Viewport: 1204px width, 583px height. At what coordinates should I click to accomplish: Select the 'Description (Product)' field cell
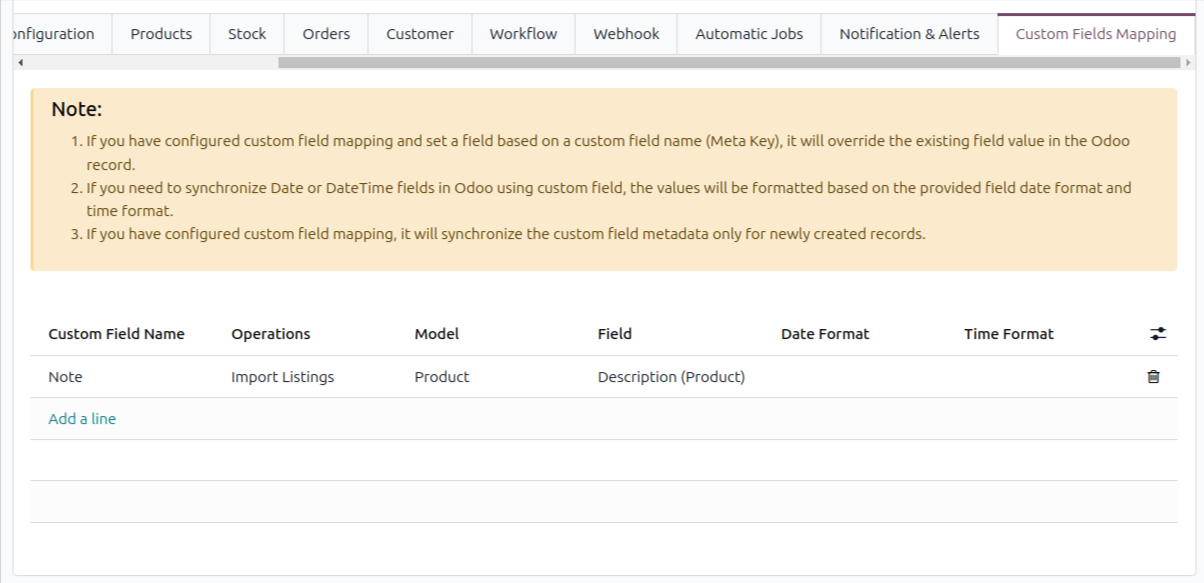click(x=681, y=377)
